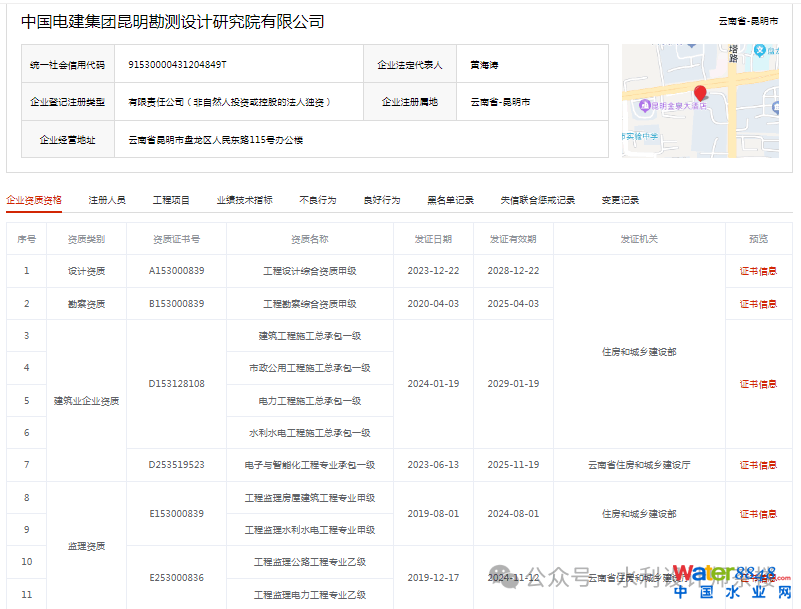Screen dimensions: 801x609
Task: Go to the 业绩技术指标 tab
Action: 244,200
